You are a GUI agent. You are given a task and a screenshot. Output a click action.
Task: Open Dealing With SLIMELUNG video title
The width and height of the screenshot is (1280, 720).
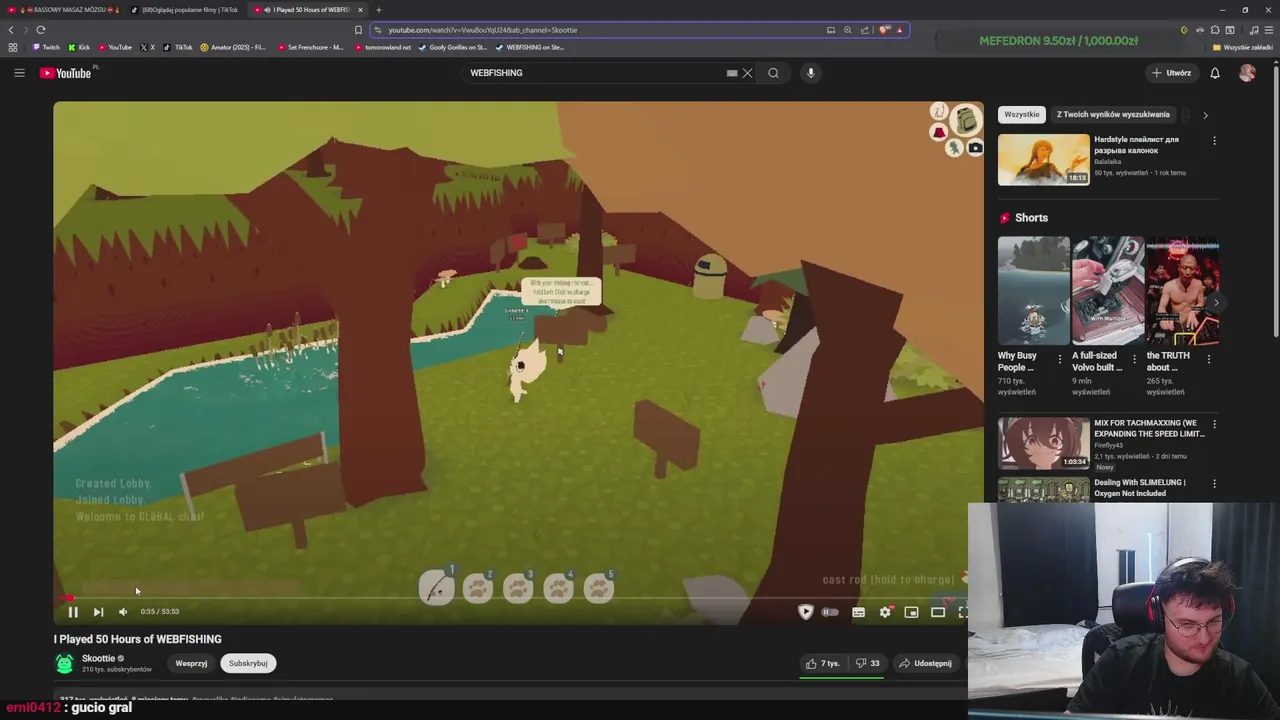tap(1140, 487)
